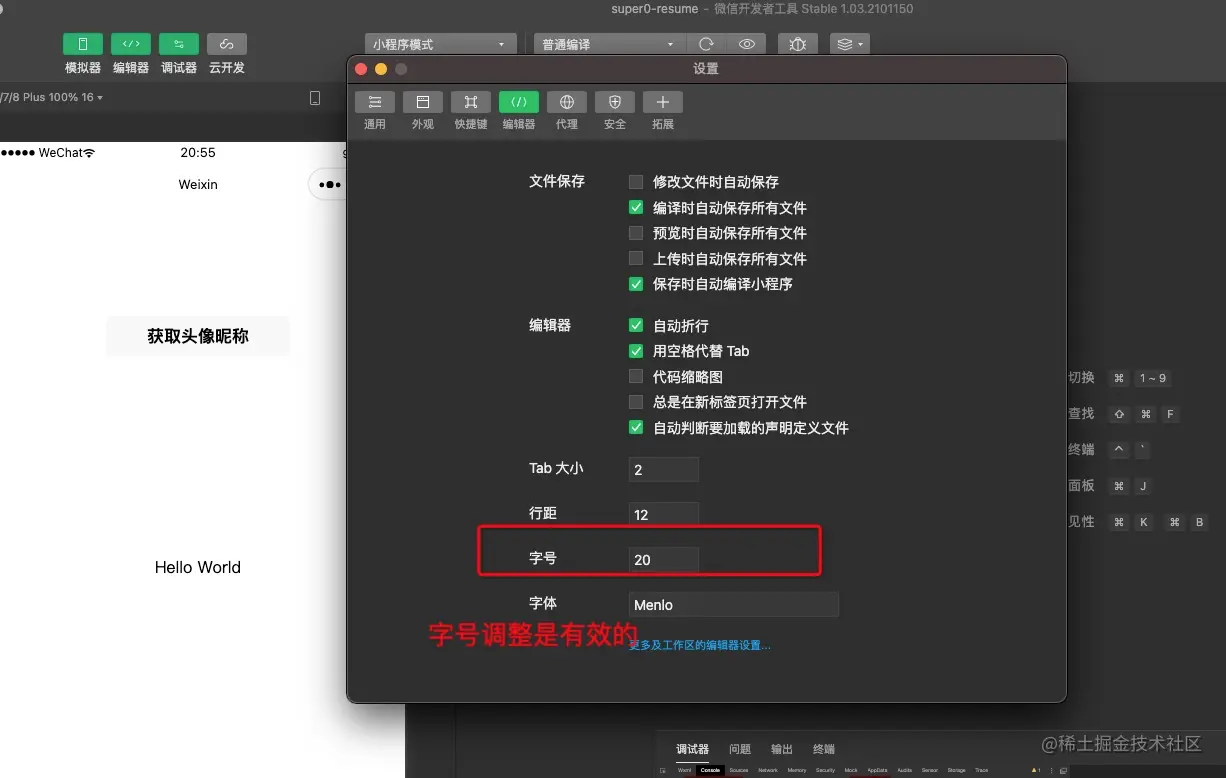This screenshot has width=1226, height=778.
Task: Toggle the 编辑器 editor icon in the main toolbar
Action: coord(131,44)
